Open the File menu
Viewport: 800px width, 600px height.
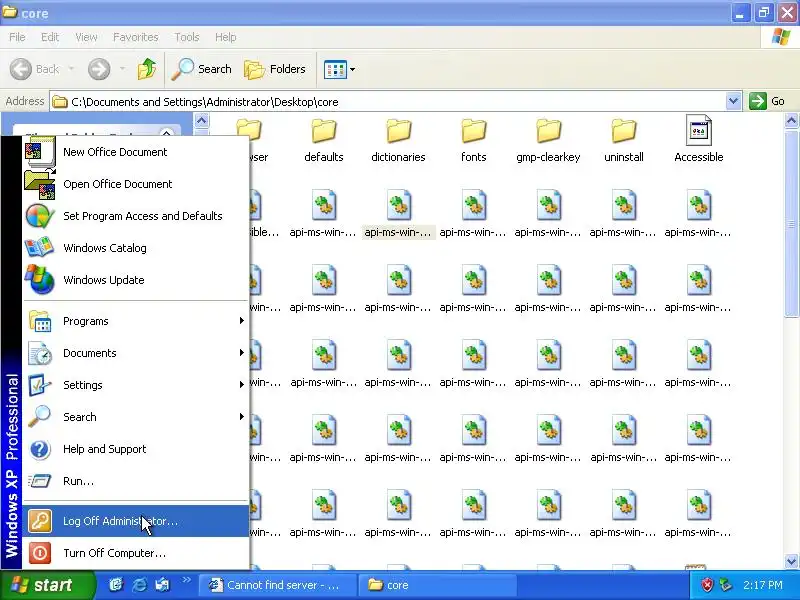point(17,37)
